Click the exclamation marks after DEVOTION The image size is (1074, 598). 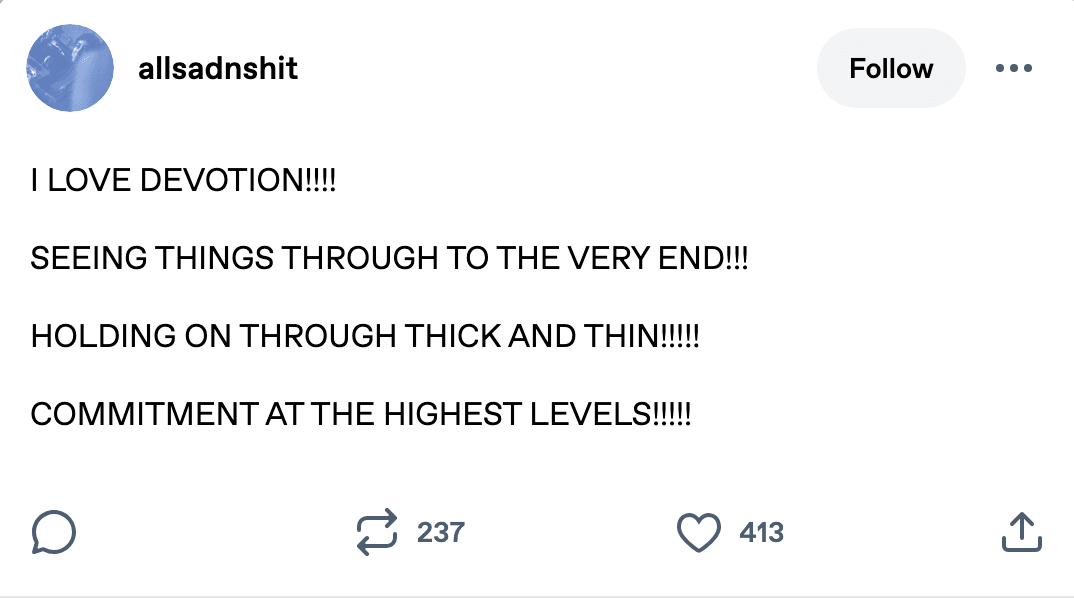click(322, 181)
